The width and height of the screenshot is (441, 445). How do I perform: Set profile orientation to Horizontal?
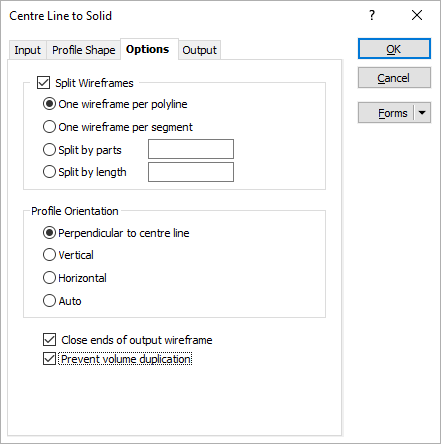(49, 278)
